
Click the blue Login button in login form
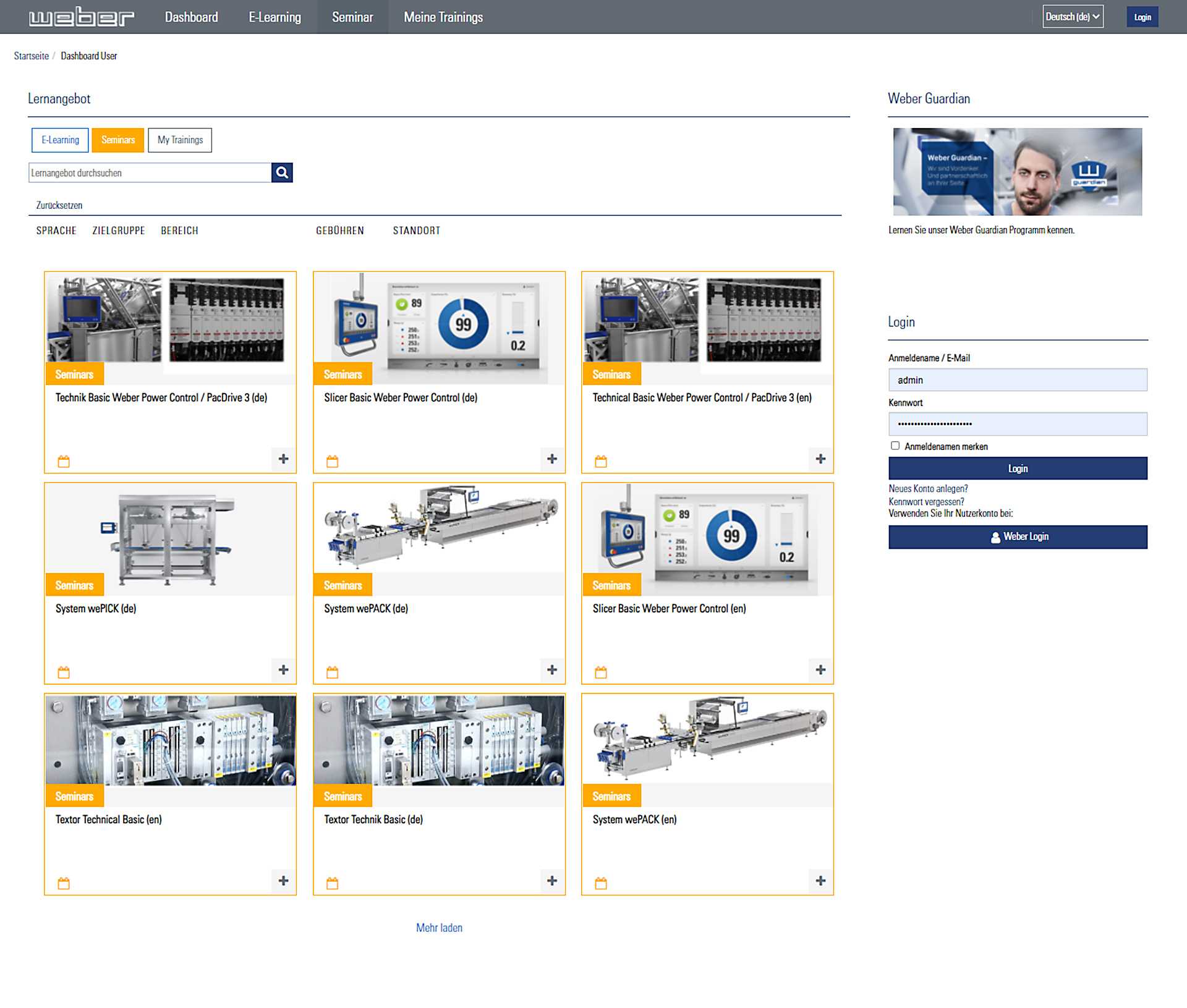click(1018, 468)
